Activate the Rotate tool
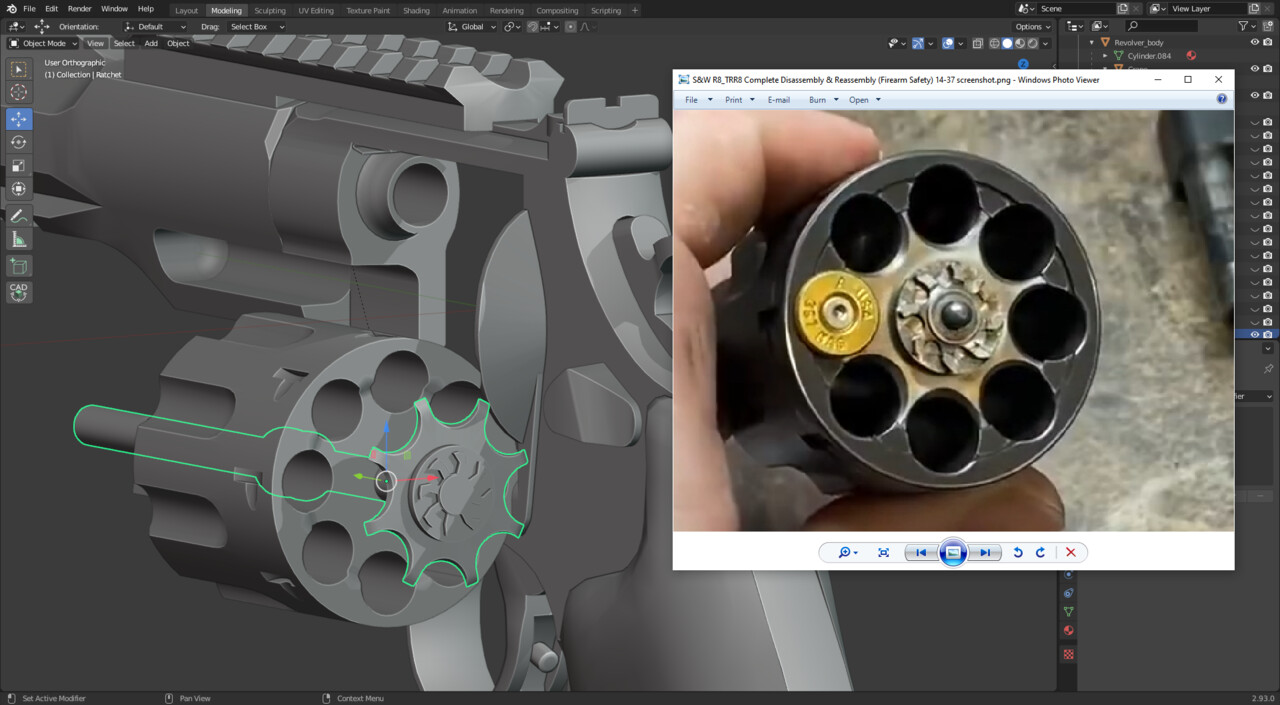 [x=19, y=142]
